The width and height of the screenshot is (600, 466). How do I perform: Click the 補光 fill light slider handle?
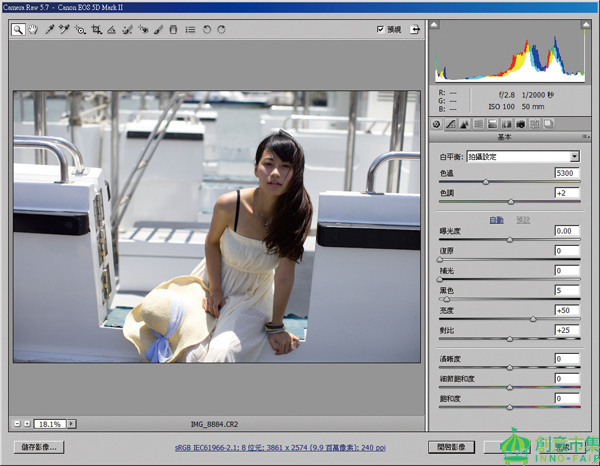click(x=440, y=280)
